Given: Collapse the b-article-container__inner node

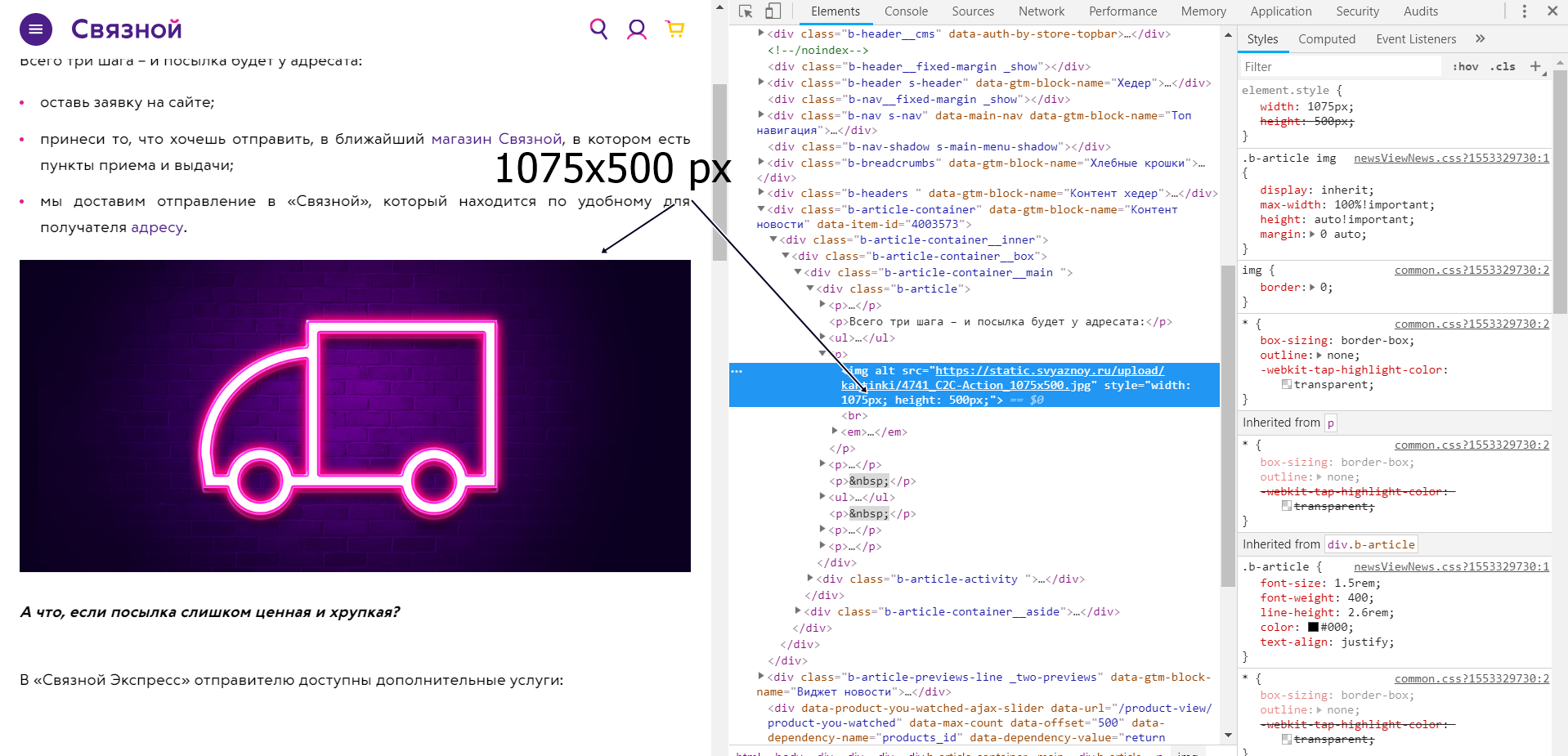Looking at the screenshot, I should click(x=773, y=239).
